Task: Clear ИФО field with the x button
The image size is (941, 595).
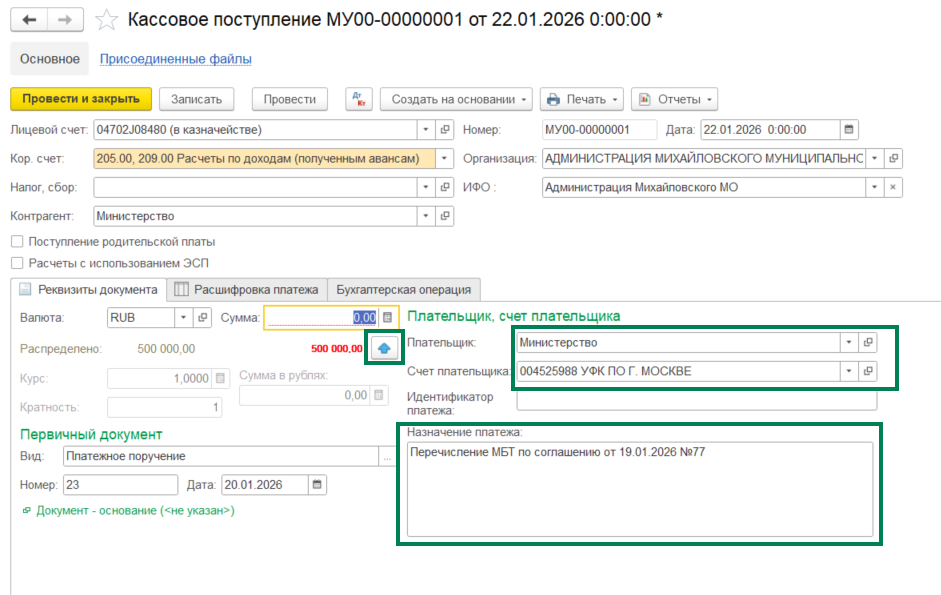Action: 893,187
